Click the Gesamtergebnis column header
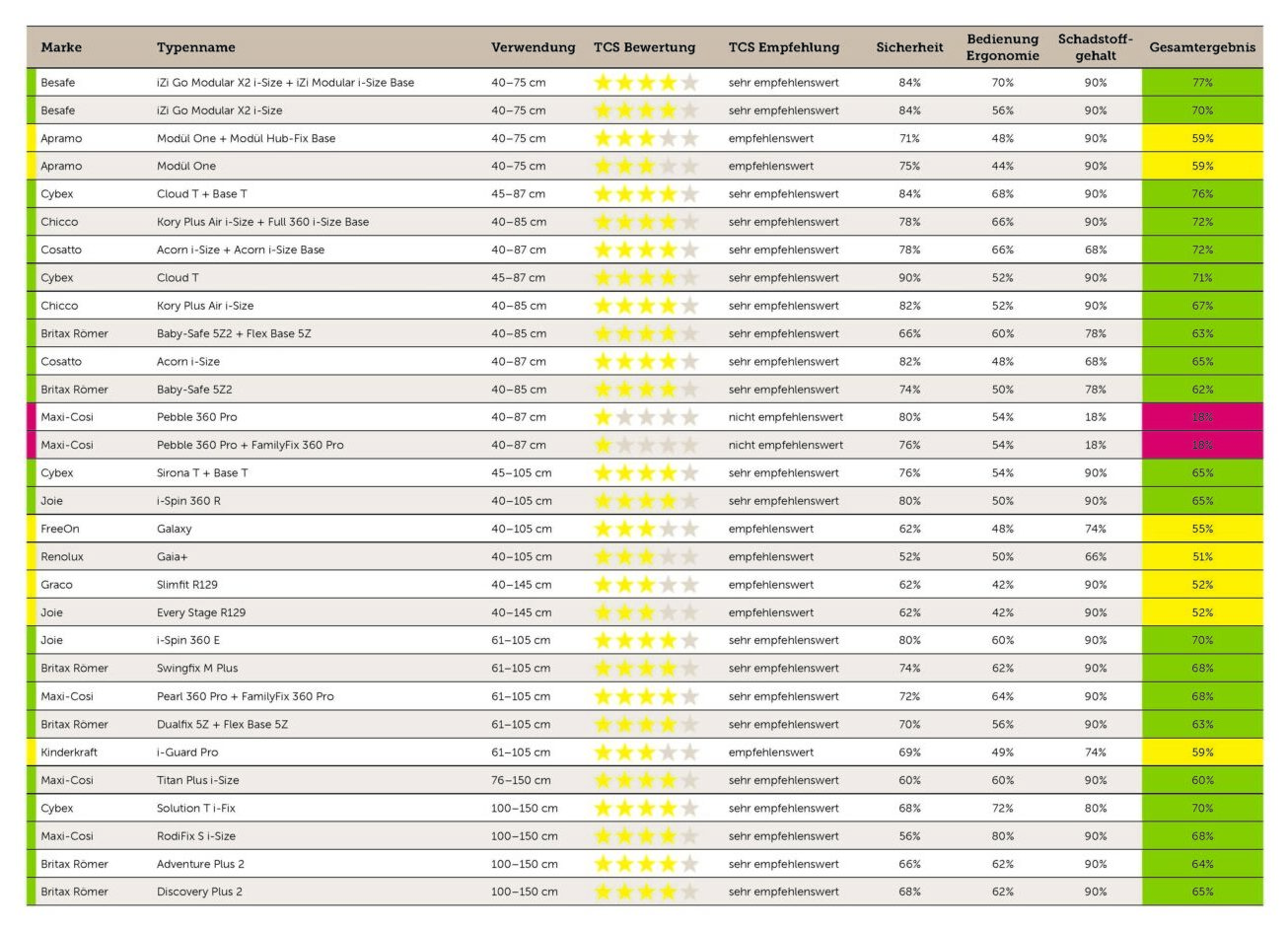The height and width of the screenshot is (929, 1288). [1202, 47]
